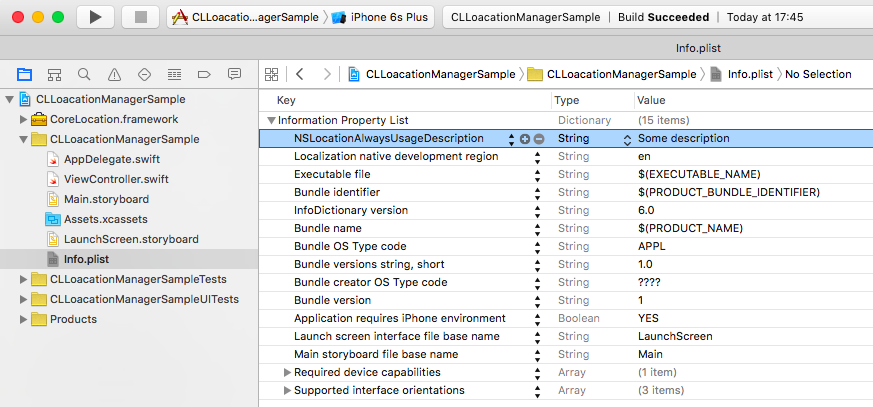The width and height of the screenshot is (873, 407).
Task: Open the type stepper for the NSLocationAlwaysUsageDescription row
Action: click(628, 139)
